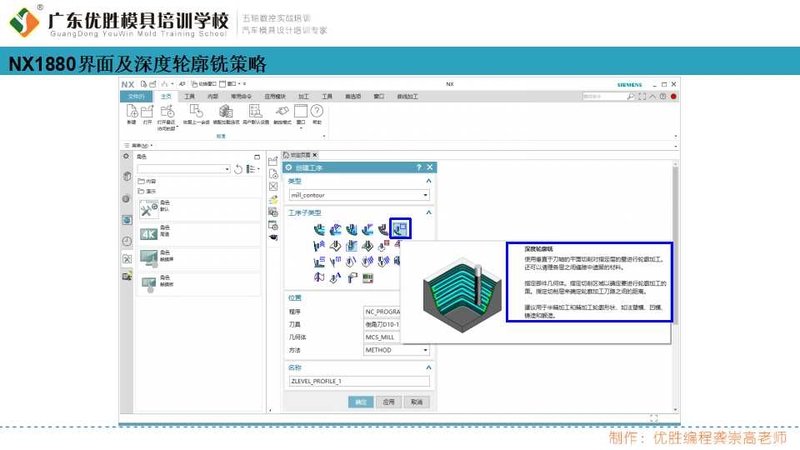Image resolution: width=800 pixels, height=450 pixels.
Task: Open the roles panel search dropdown
Action: (x=227, y=169)
